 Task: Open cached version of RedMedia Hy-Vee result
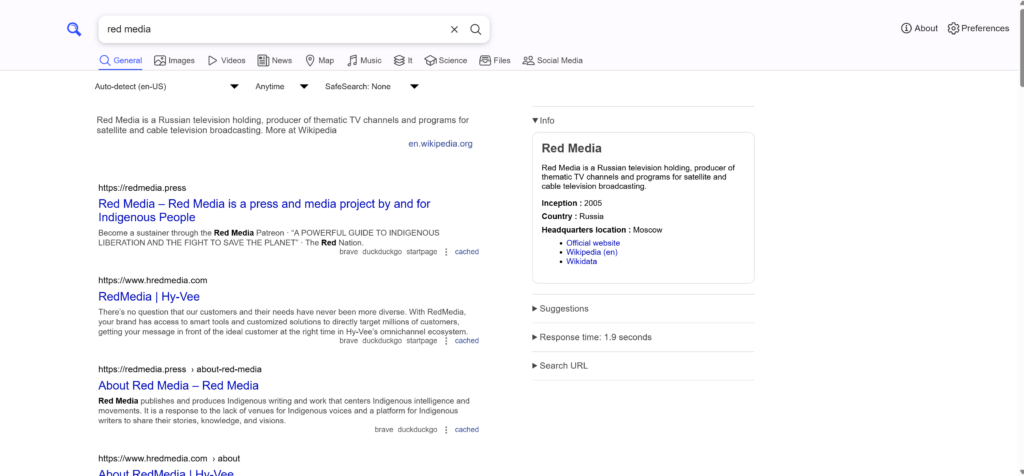click(467, 341)
